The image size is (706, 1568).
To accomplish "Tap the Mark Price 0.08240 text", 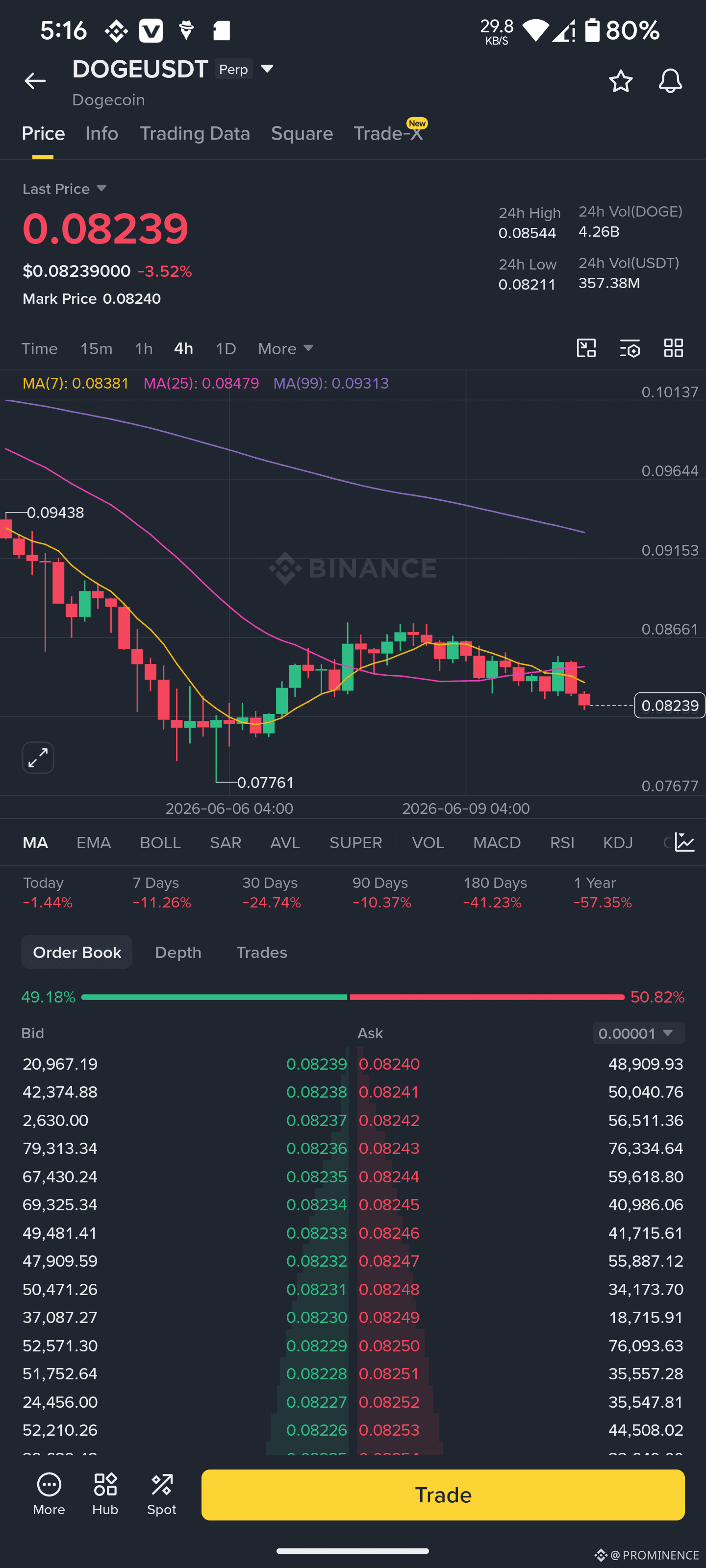I will (91, 299).
